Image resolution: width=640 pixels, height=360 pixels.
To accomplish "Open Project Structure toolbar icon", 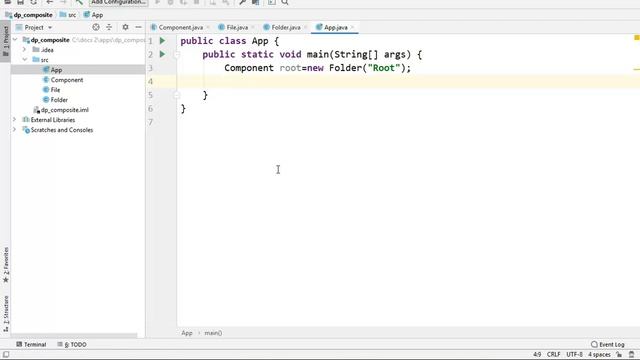I will coord(256,2).
